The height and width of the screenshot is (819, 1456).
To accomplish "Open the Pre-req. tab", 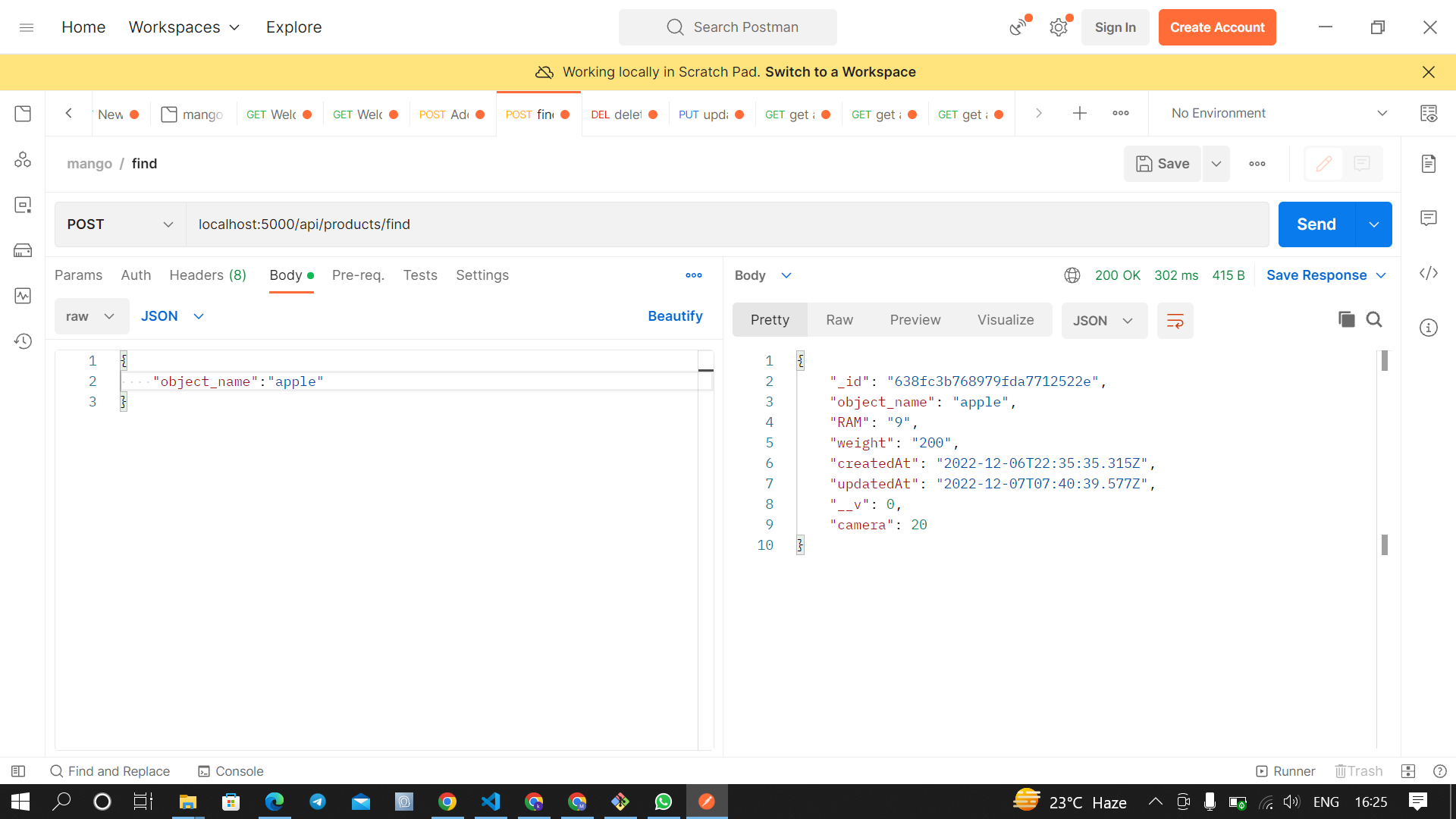I will (358, 275).
